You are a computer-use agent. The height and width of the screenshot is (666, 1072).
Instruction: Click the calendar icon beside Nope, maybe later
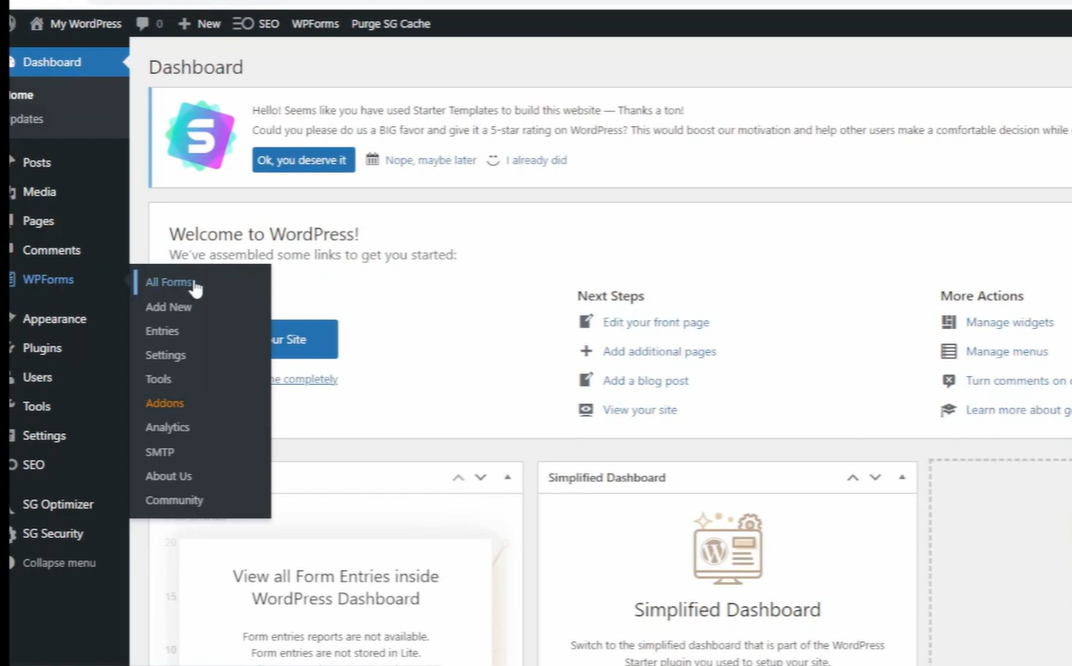372,159
